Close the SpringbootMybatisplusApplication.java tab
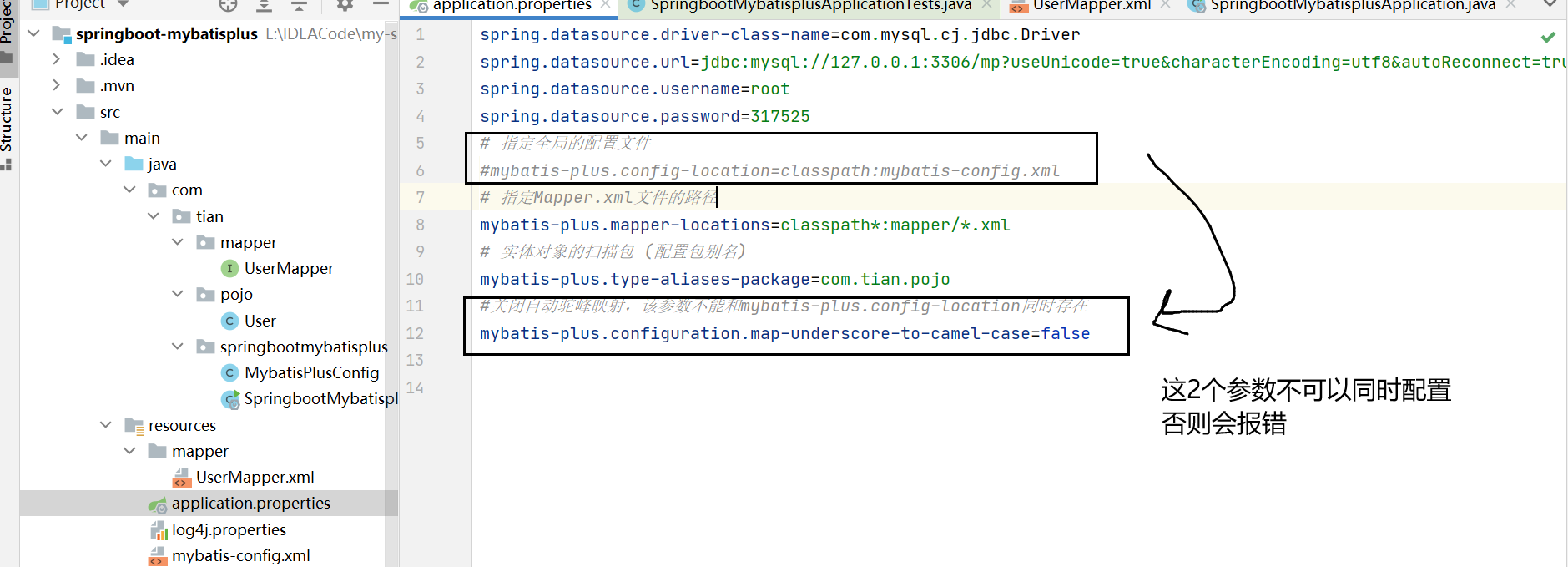The width and height of the screenshot is (1568, 567). tap(1510, 5)
